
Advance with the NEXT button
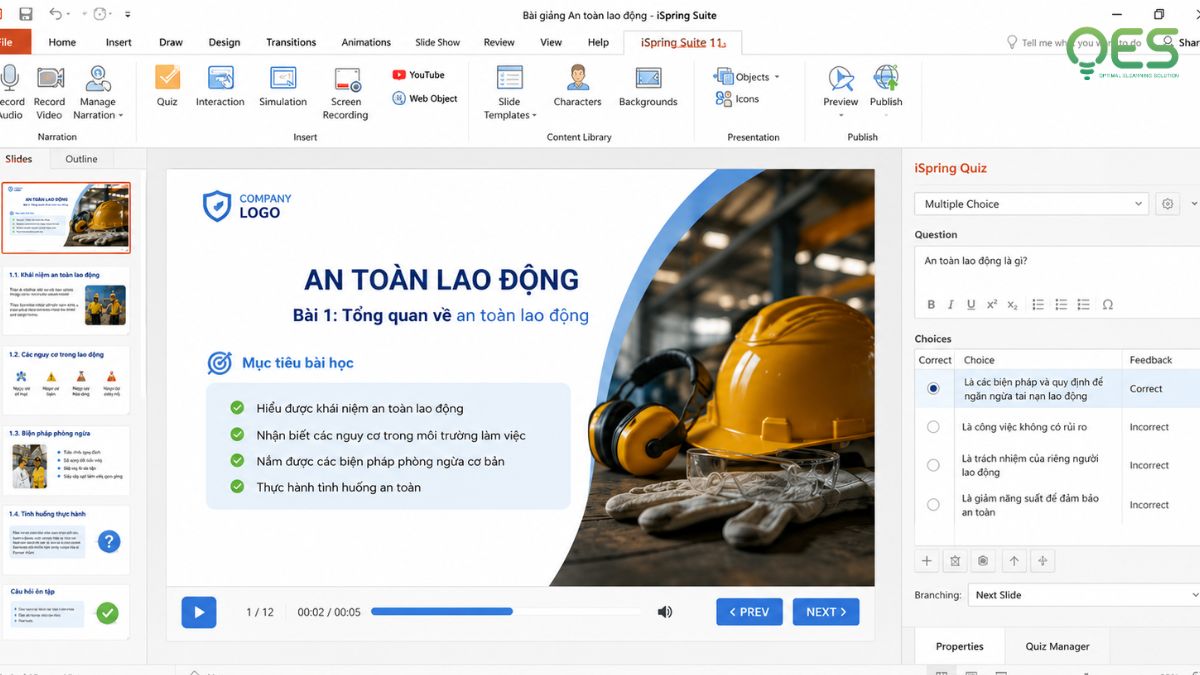[x=826, y=612]
